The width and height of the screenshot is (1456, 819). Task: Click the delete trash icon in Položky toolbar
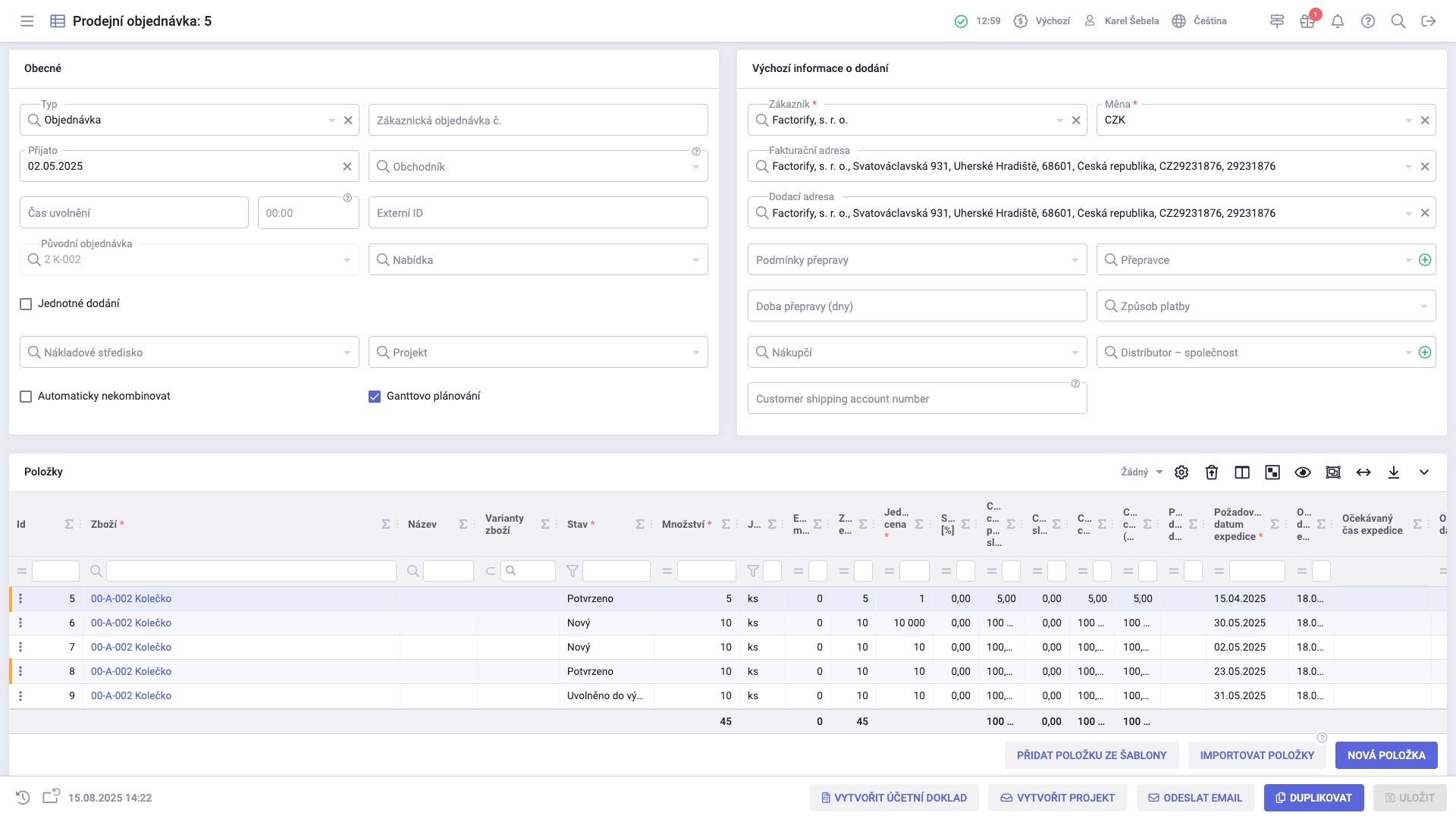click(1212, 472)
